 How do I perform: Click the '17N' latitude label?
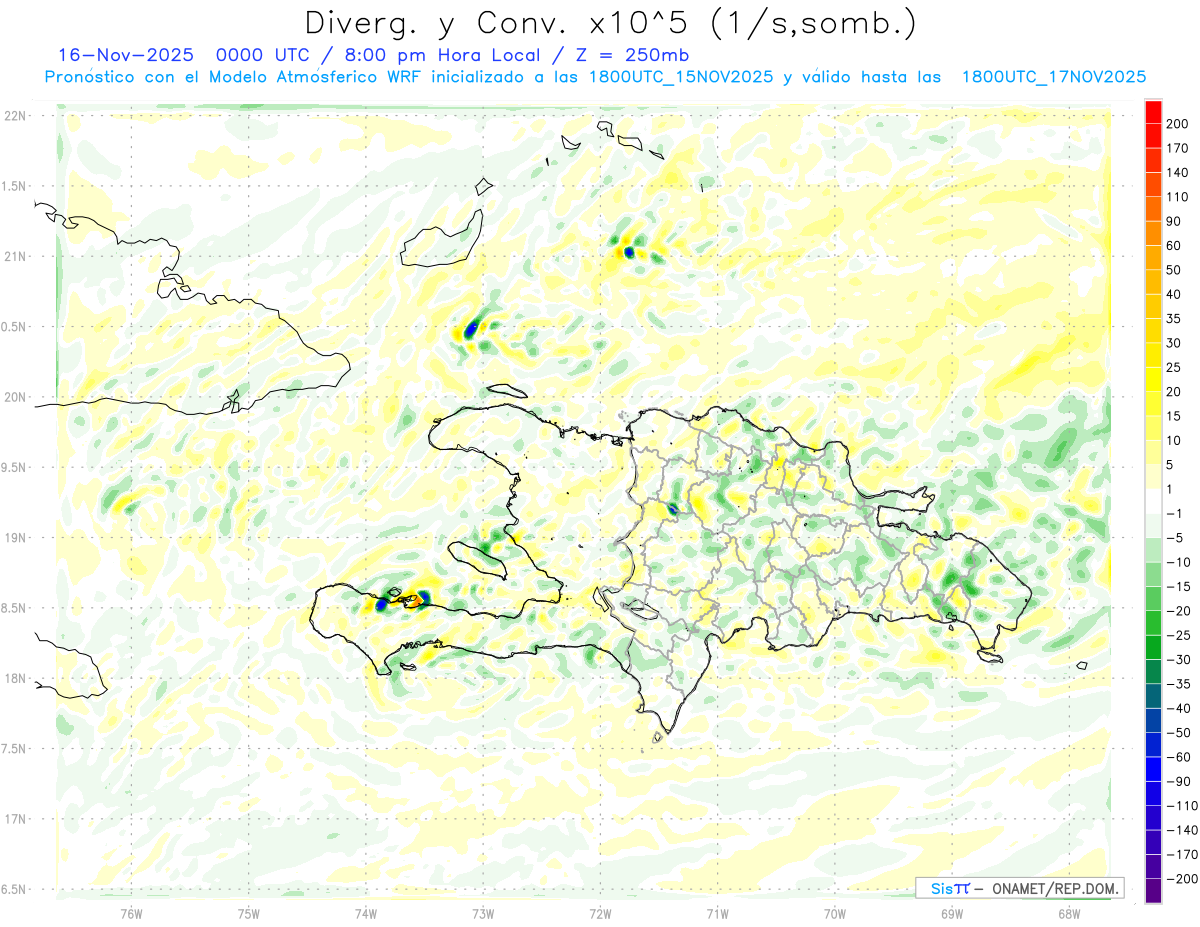point(15,819)
